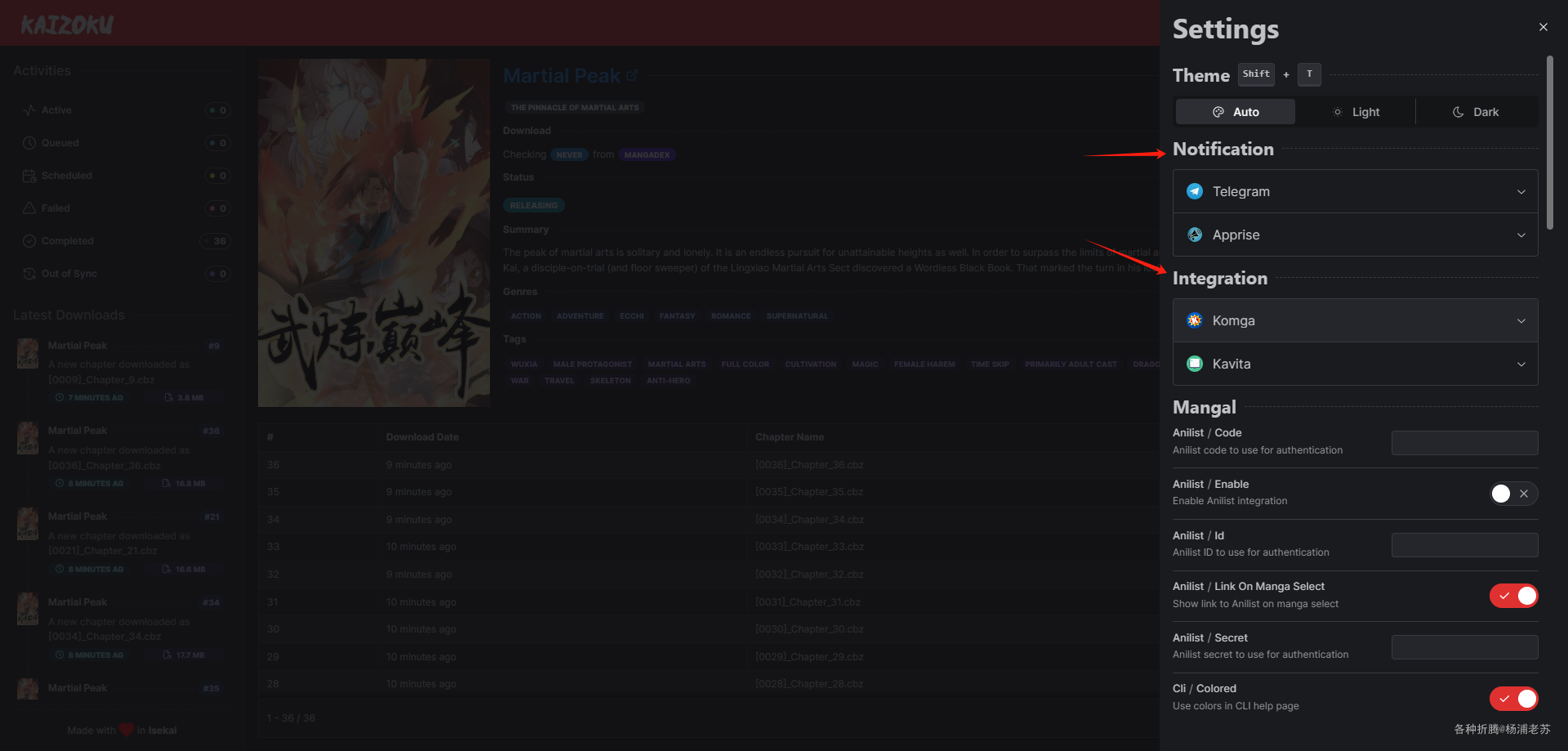Expand the Komga integration section
Image resolution: width=1568 pixels, height=751 pixels.
1356,320
